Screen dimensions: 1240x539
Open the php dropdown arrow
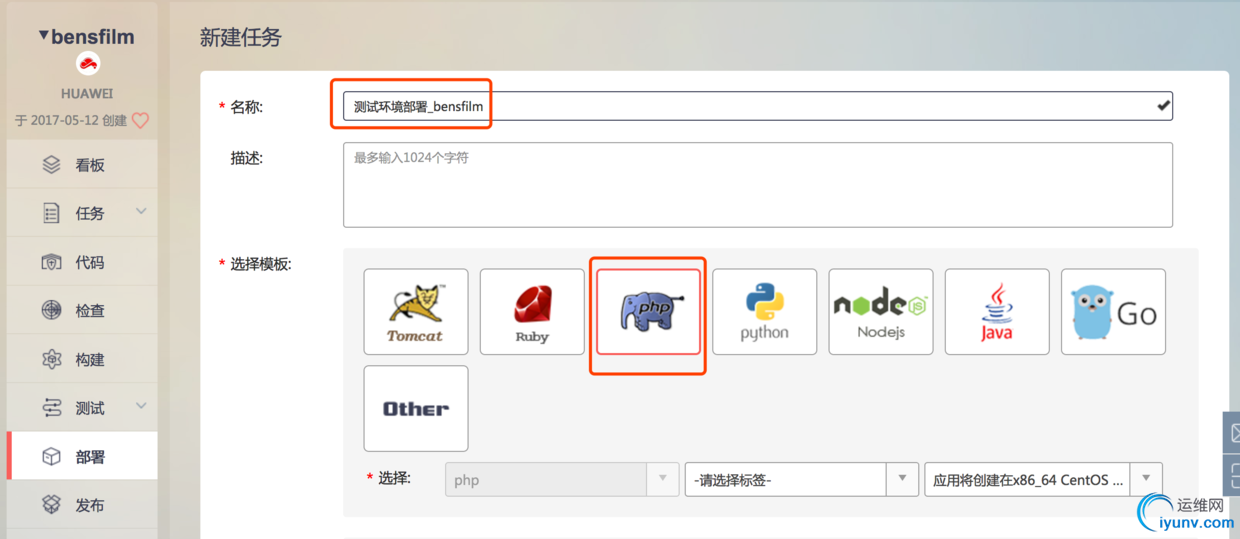click(662, 479)
